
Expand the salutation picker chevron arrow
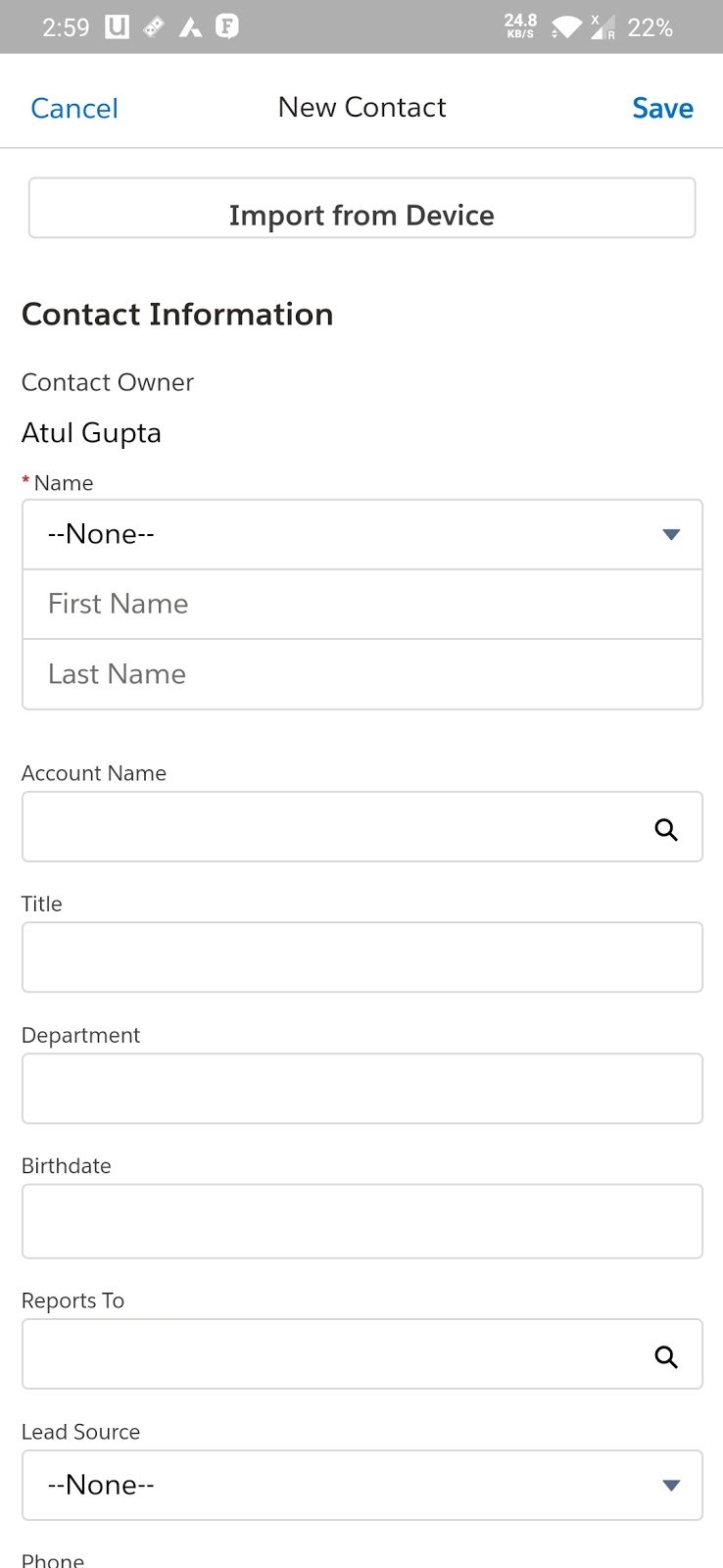(x=671, y=534)
